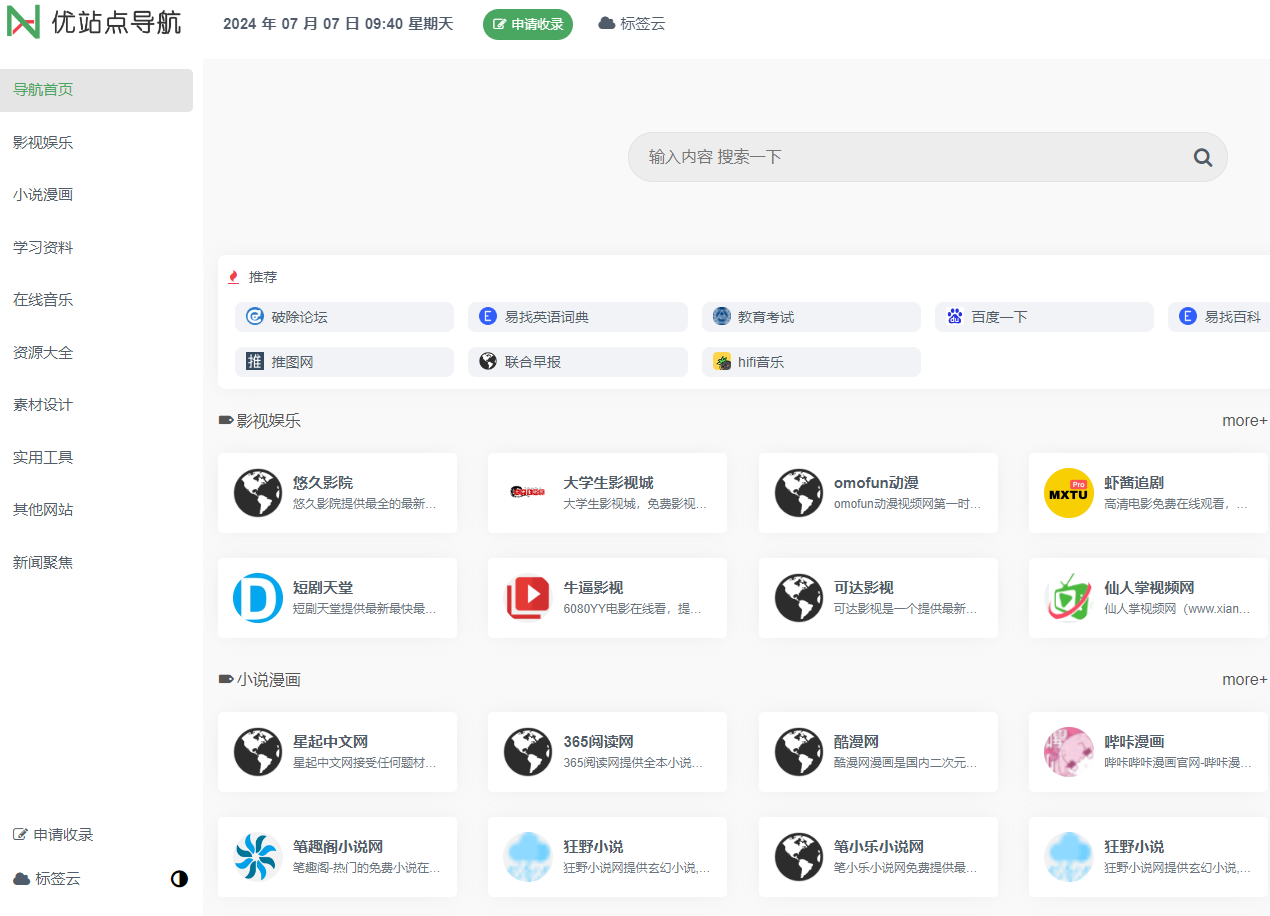Open the 短剧天堂 card title
Viewport: 1270px width, 916px height.
click(x=323, y=588)
